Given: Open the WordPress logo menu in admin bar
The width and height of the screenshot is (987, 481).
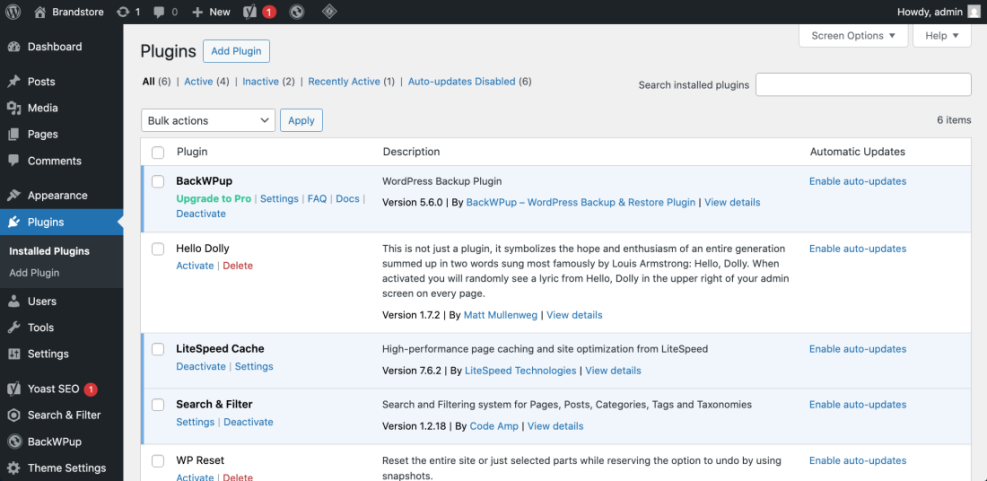Looking at the screenshot, I should [13, 11].
